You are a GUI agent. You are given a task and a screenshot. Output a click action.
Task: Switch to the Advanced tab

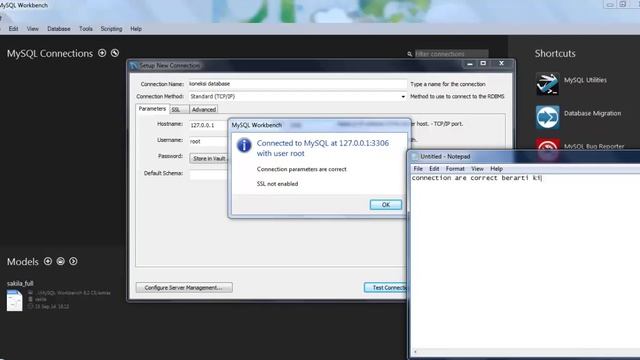[x=204, y=109]
